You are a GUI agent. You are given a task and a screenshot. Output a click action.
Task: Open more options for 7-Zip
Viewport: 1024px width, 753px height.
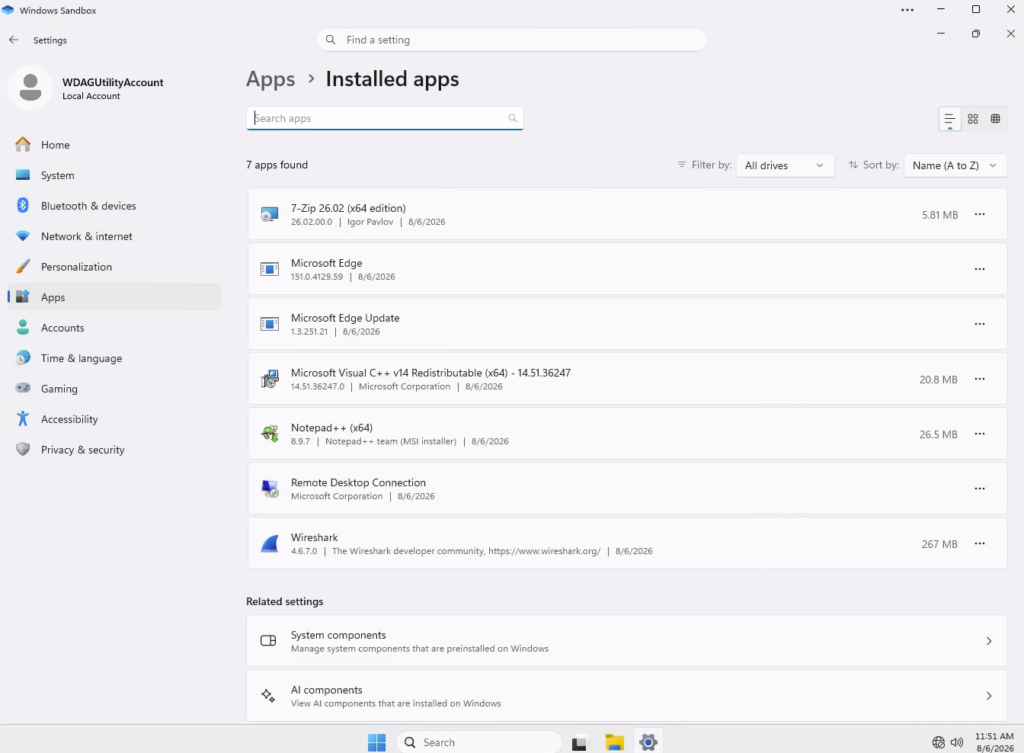point(980,214)
